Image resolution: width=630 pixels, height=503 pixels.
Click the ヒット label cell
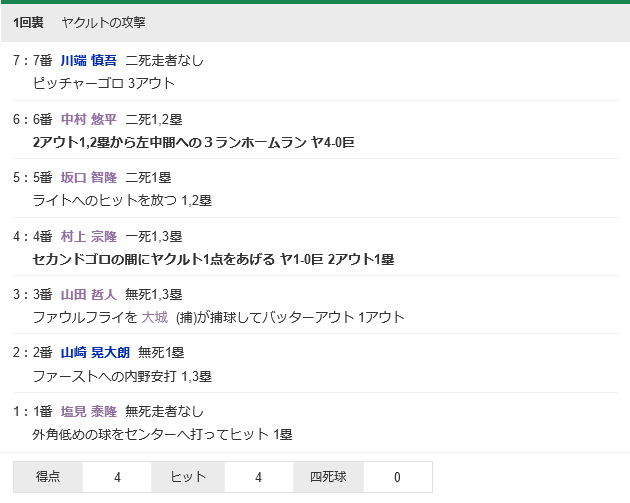[188, 477]
